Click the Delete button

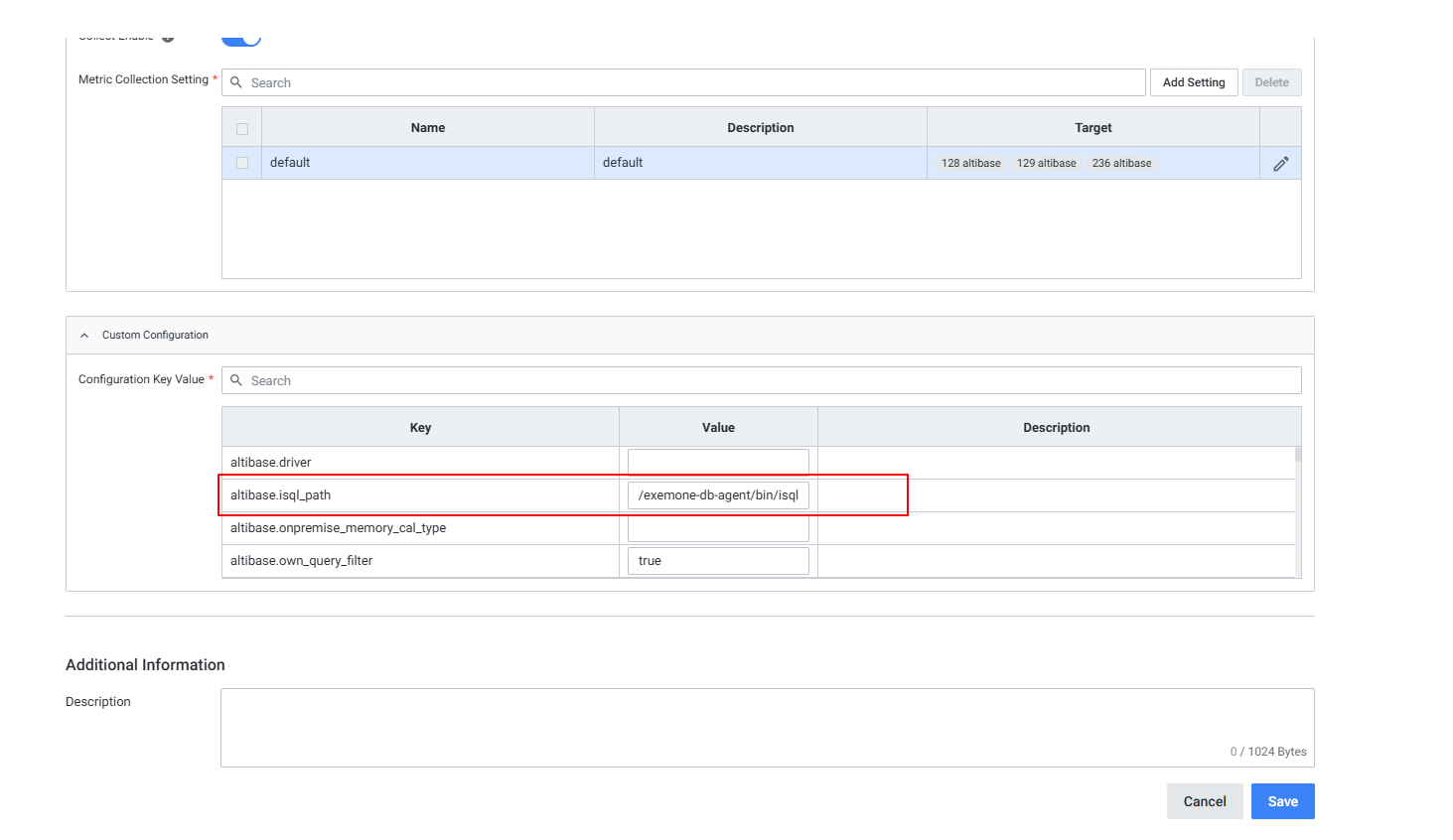[x=1271, y=82]
